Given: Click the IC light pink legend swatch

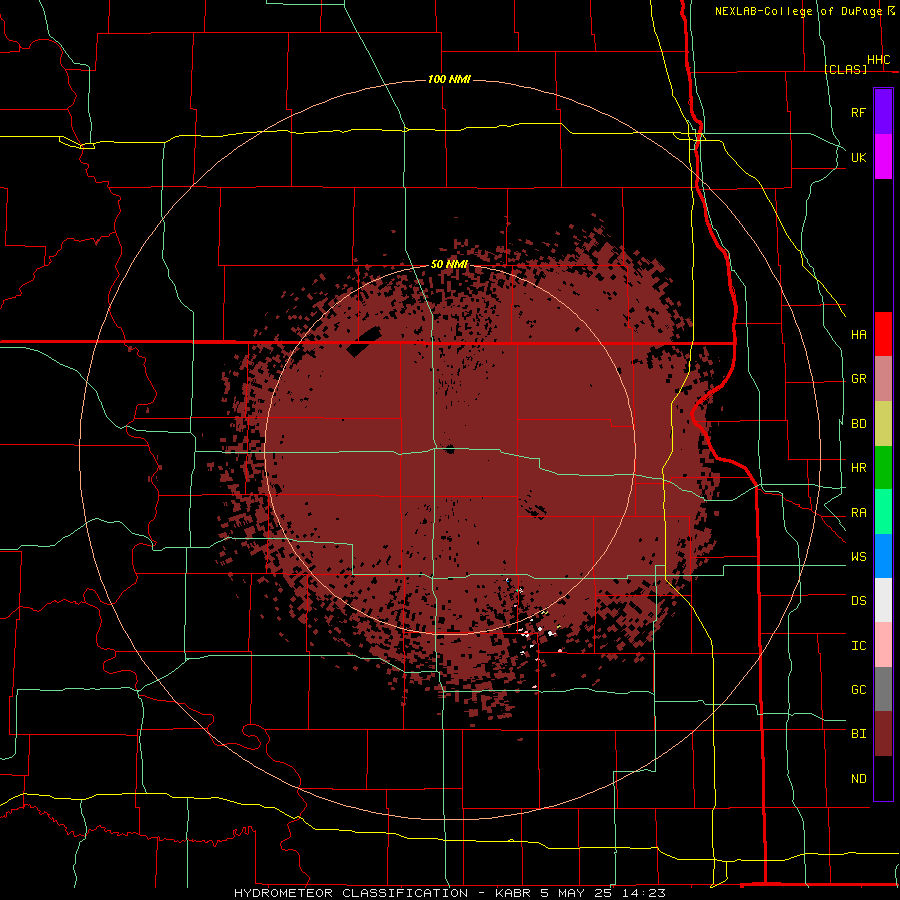Looking at the screenshot, I should [x=883, y=645].
